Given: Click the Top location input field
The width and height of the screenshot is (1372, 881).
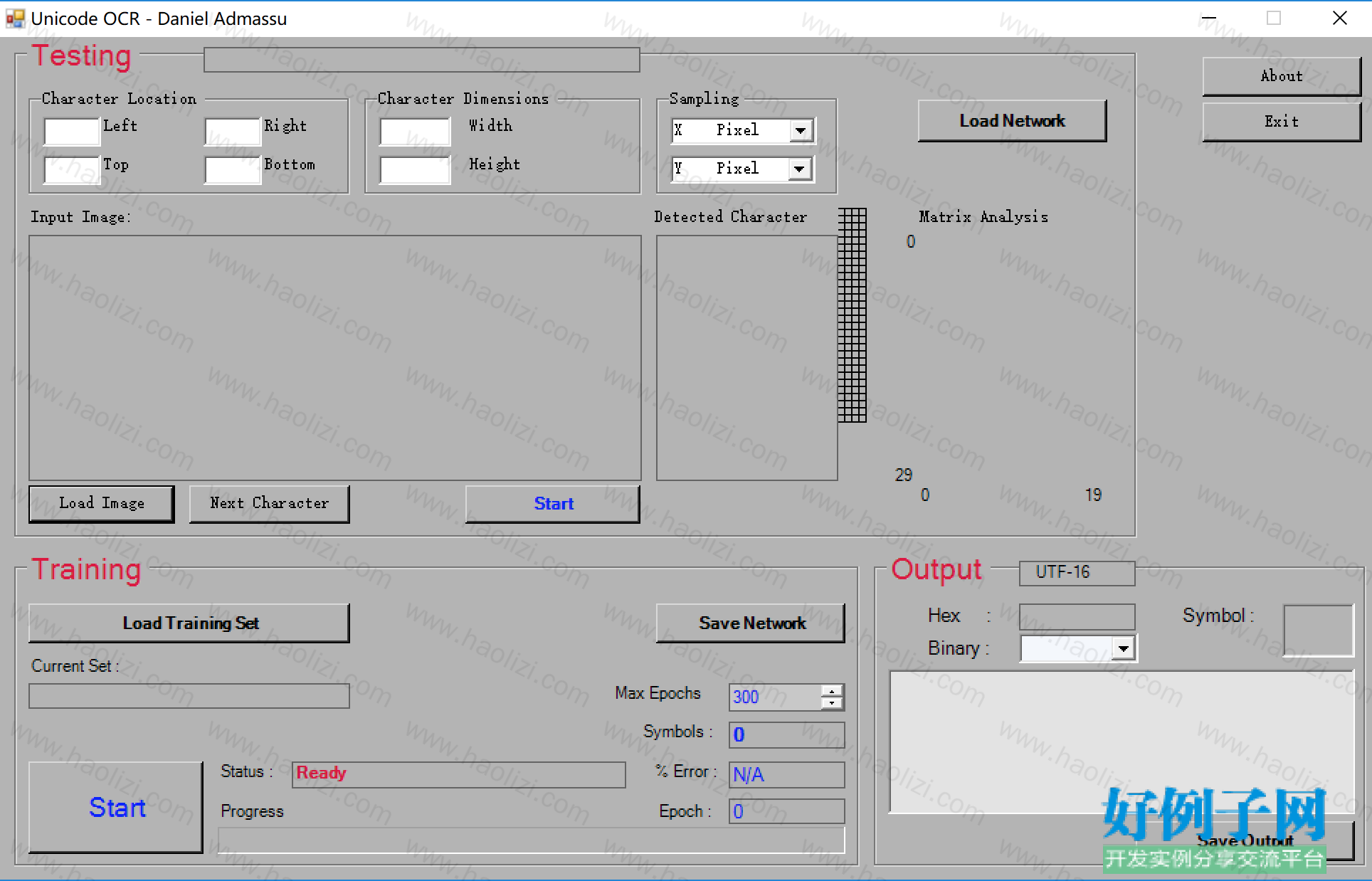Looking at the screenshot, I should pos(72,170).
